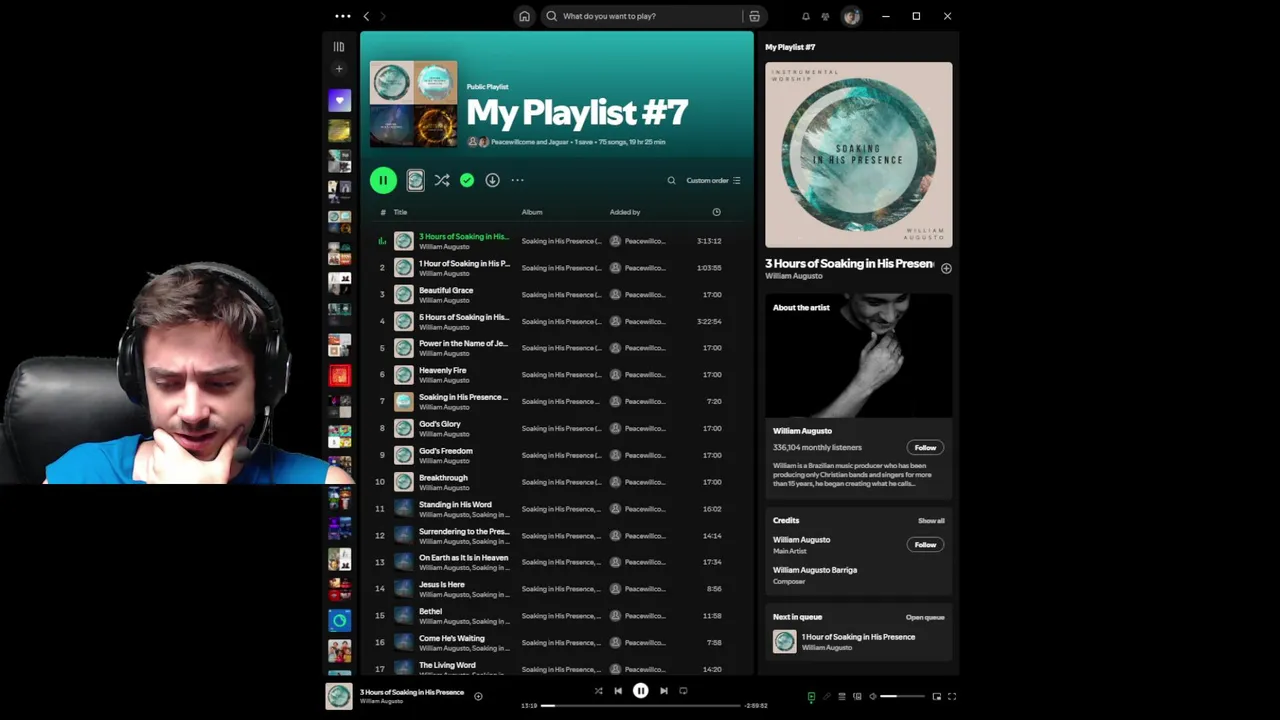Image resolution: width=1280 pixels, height=720 pixels.
Task: Add playing song via bottom bar plus
Action: pyautogui.click(x=478, y=696)
